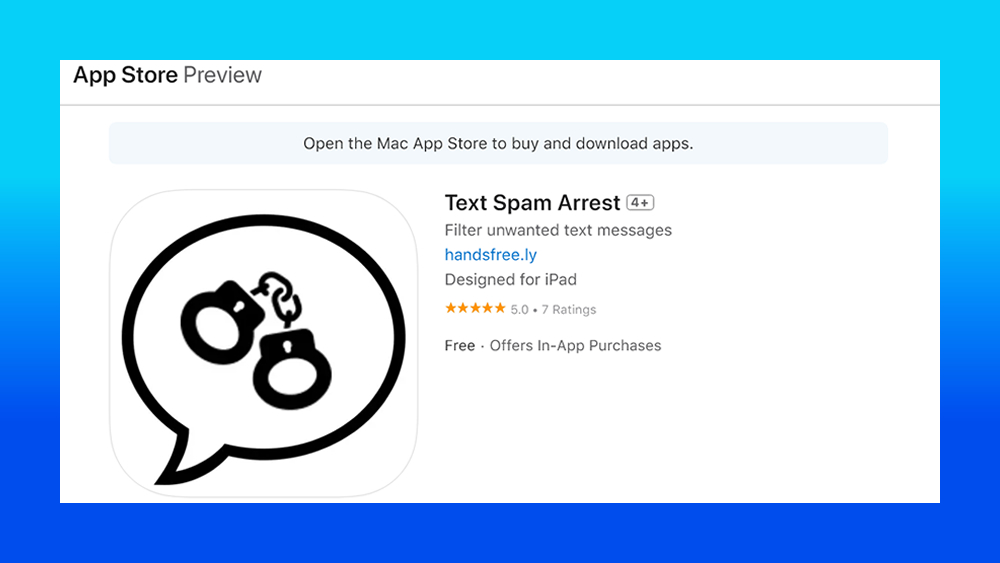Viewport: 1000px width, 563px height.
Task: Click the five-star rating stars
Action: (475, 309)
